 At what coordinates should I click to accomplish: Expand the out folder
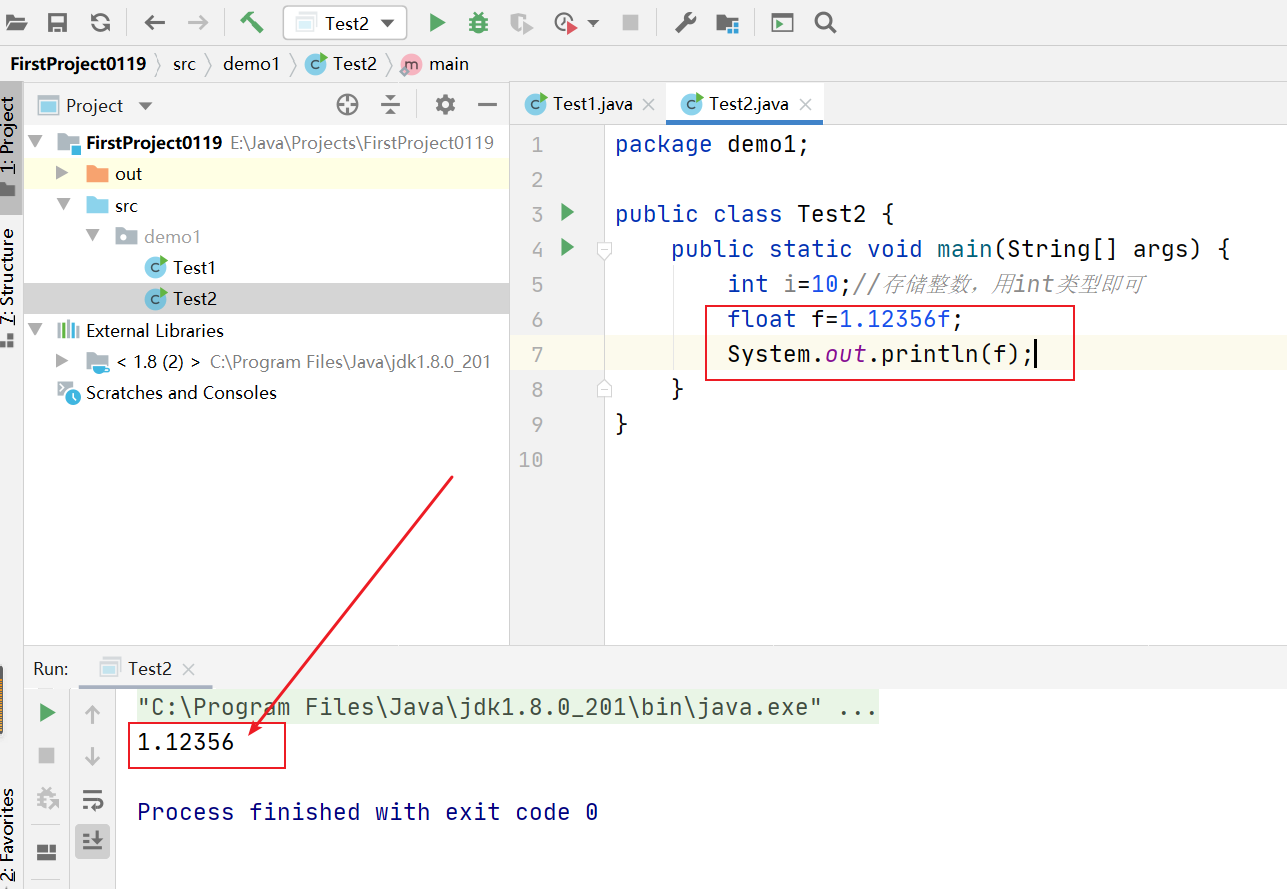click(x=62, y=173)
